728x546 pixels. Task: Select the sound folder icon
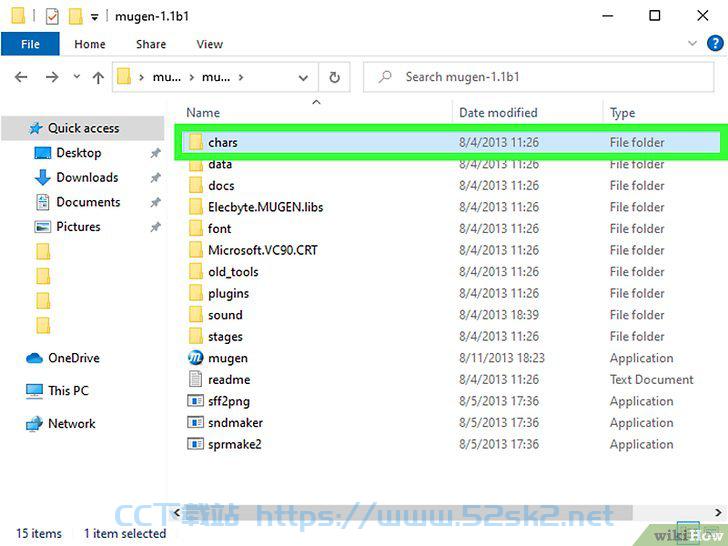click(x=196, y=315)
